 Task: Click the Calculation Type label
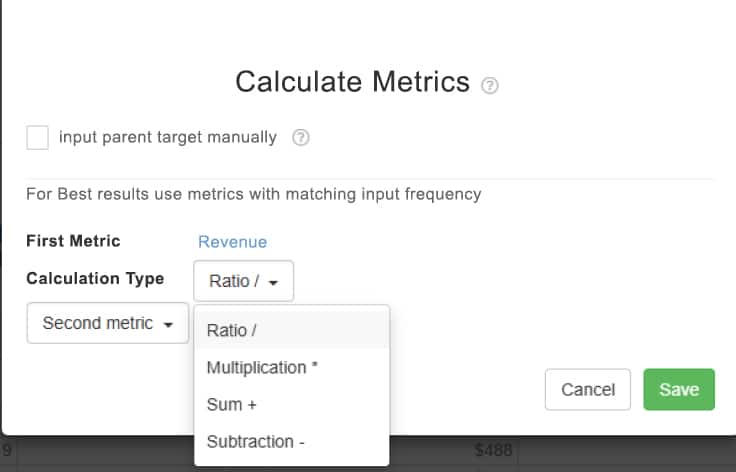(x=95, y=278)
